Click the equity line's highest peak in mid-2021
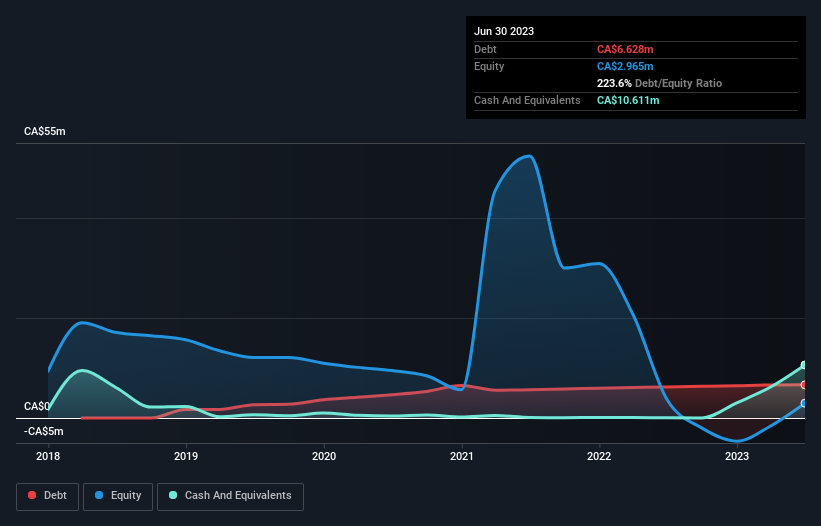Viewport: 821px width, 526px height. 530,156
